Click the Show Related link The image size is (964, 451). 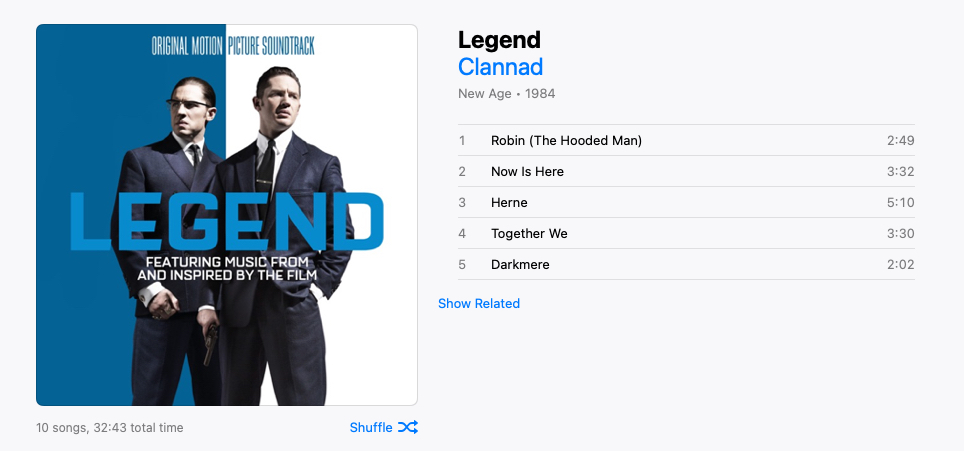pyautogui.click(x=479, y=304)
